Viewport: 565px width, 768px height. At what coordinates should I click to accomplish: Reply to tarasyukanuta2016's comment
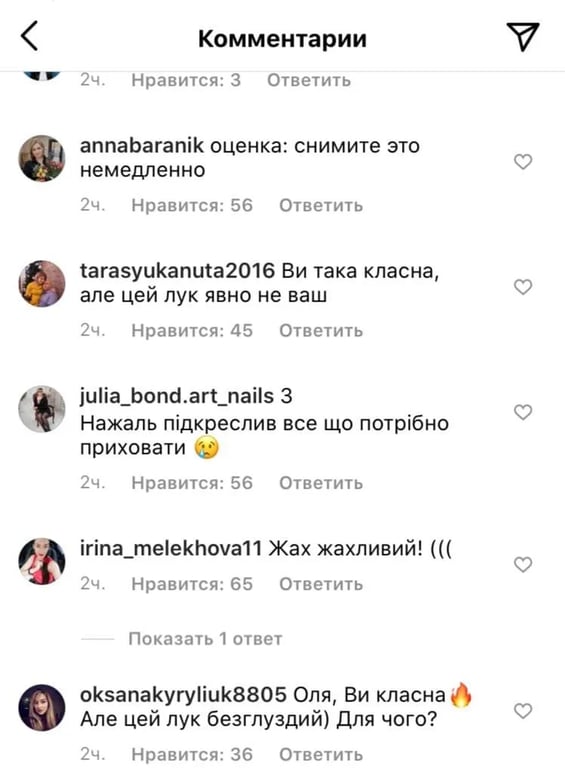pos(321,331)
